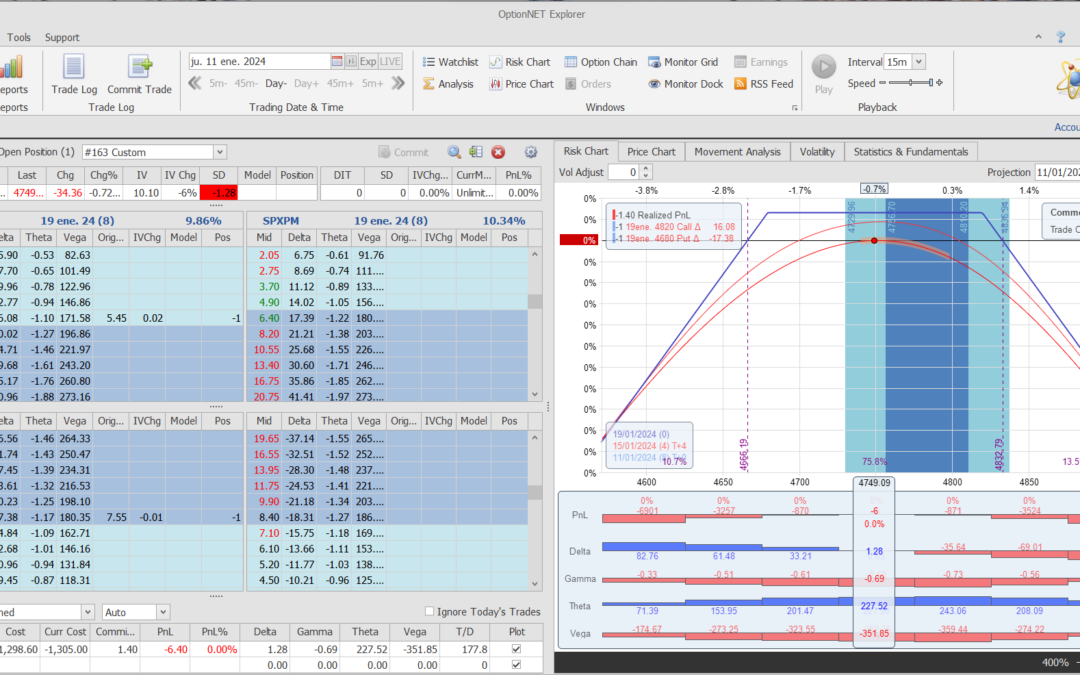The width and height of the screenshot is (1080, 675).
Task: Click the position settings gear icon
Action: pos(531,152)
